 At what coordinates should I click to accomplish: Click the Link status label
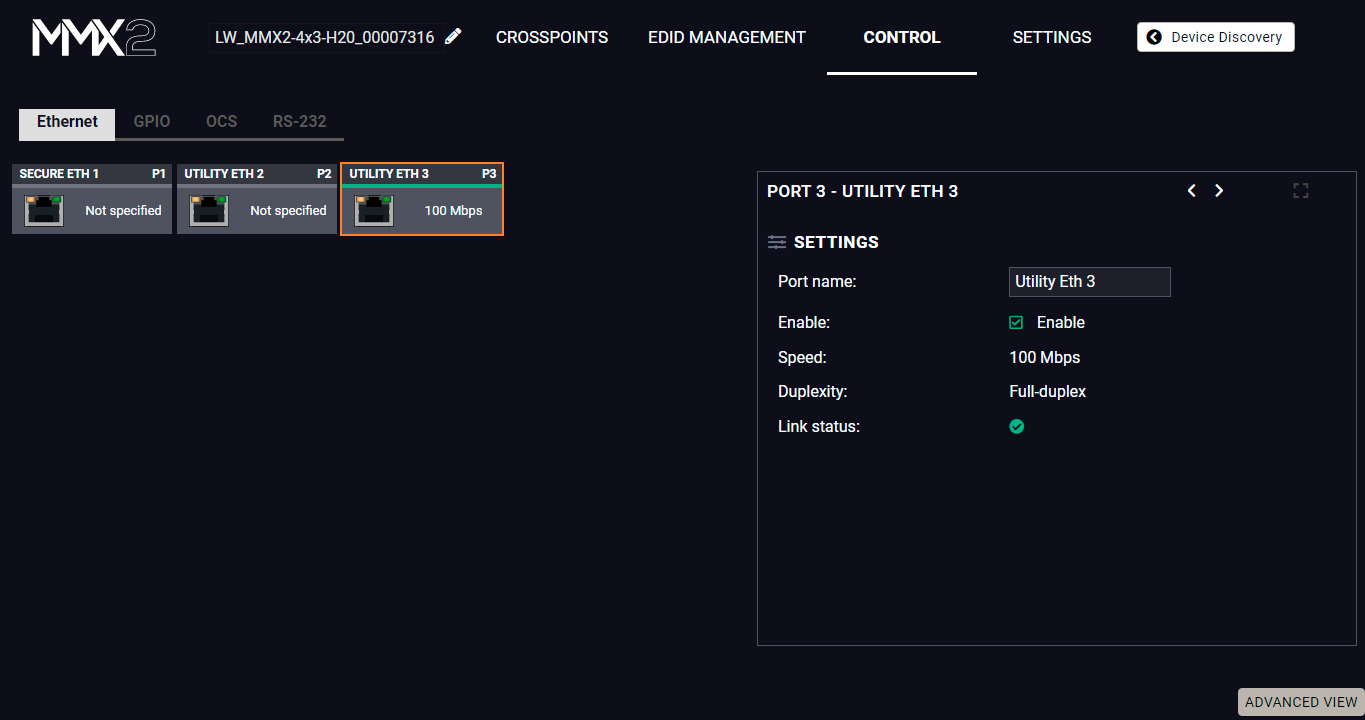[x=819, y=427]
